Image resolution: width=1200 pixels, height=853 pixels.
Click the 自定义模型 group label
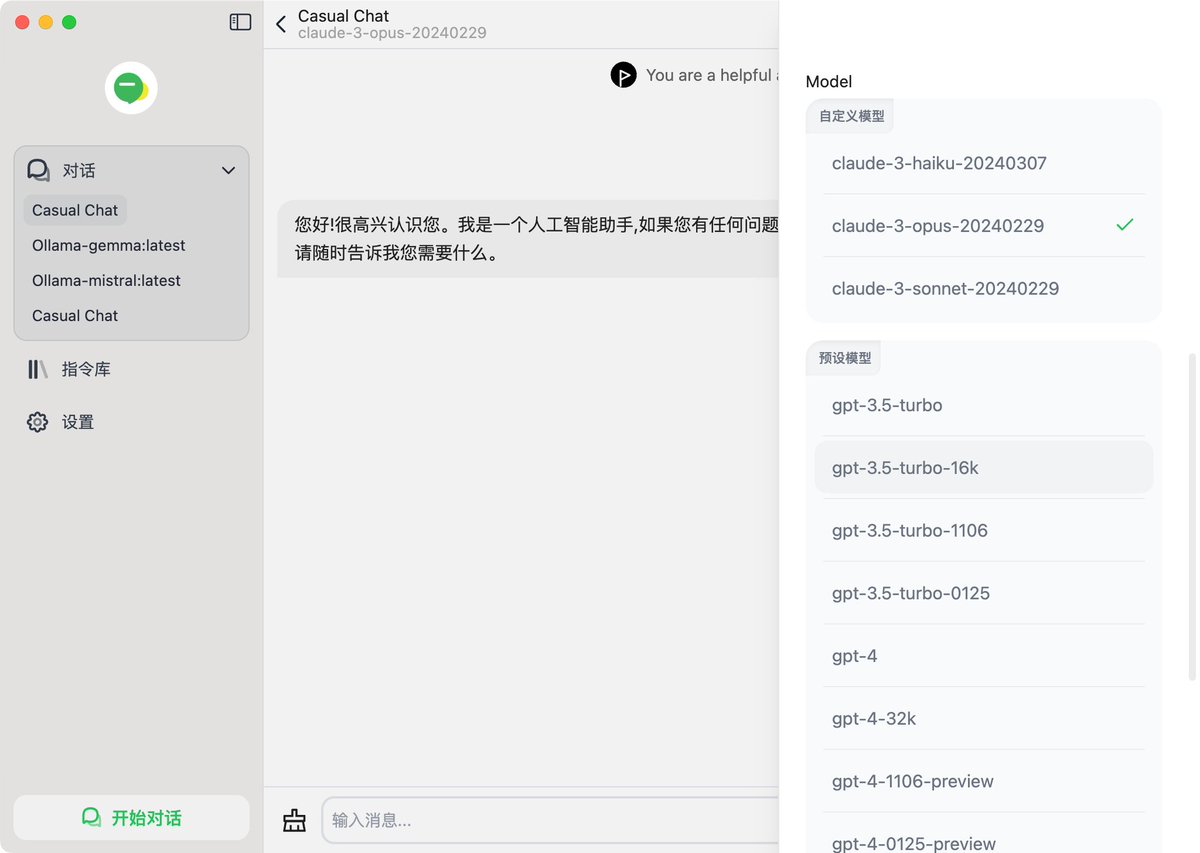[852, 116]
